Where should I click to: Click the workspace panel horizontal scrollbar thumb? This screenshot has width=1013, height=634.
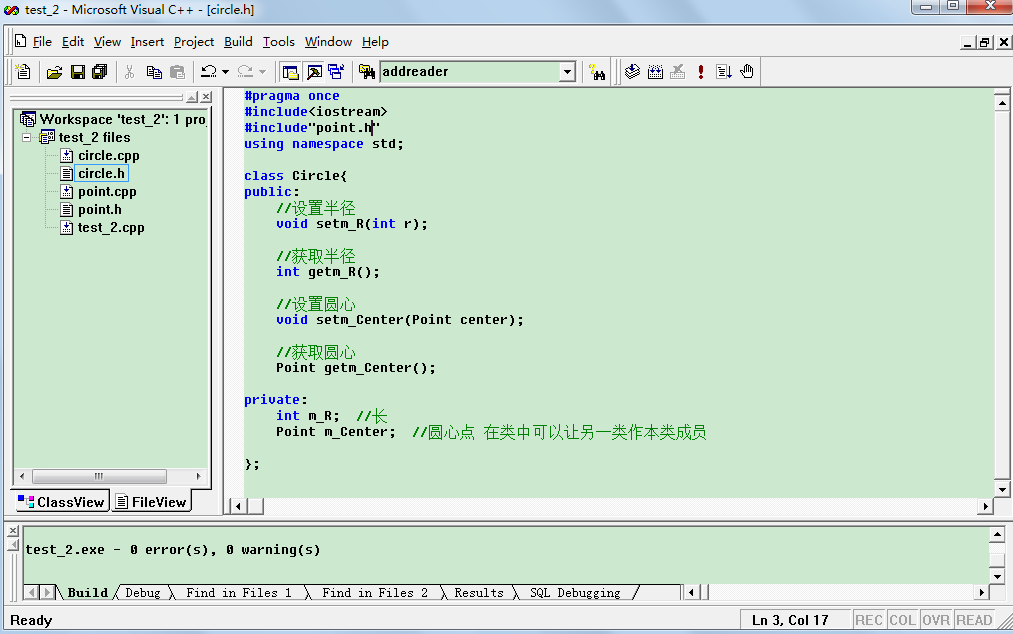[x=99, y=476]
